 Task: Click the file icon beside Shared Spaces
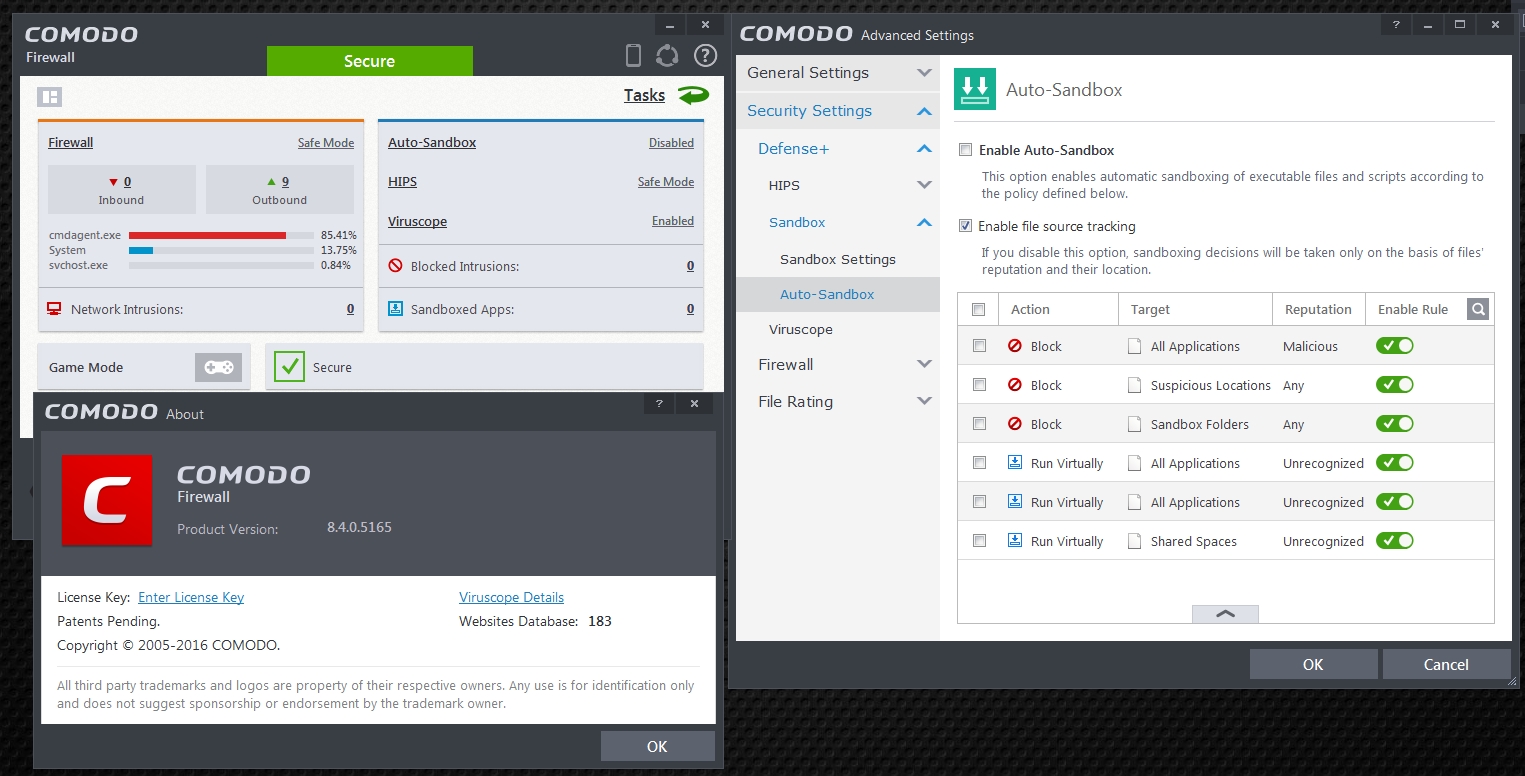1134,541
